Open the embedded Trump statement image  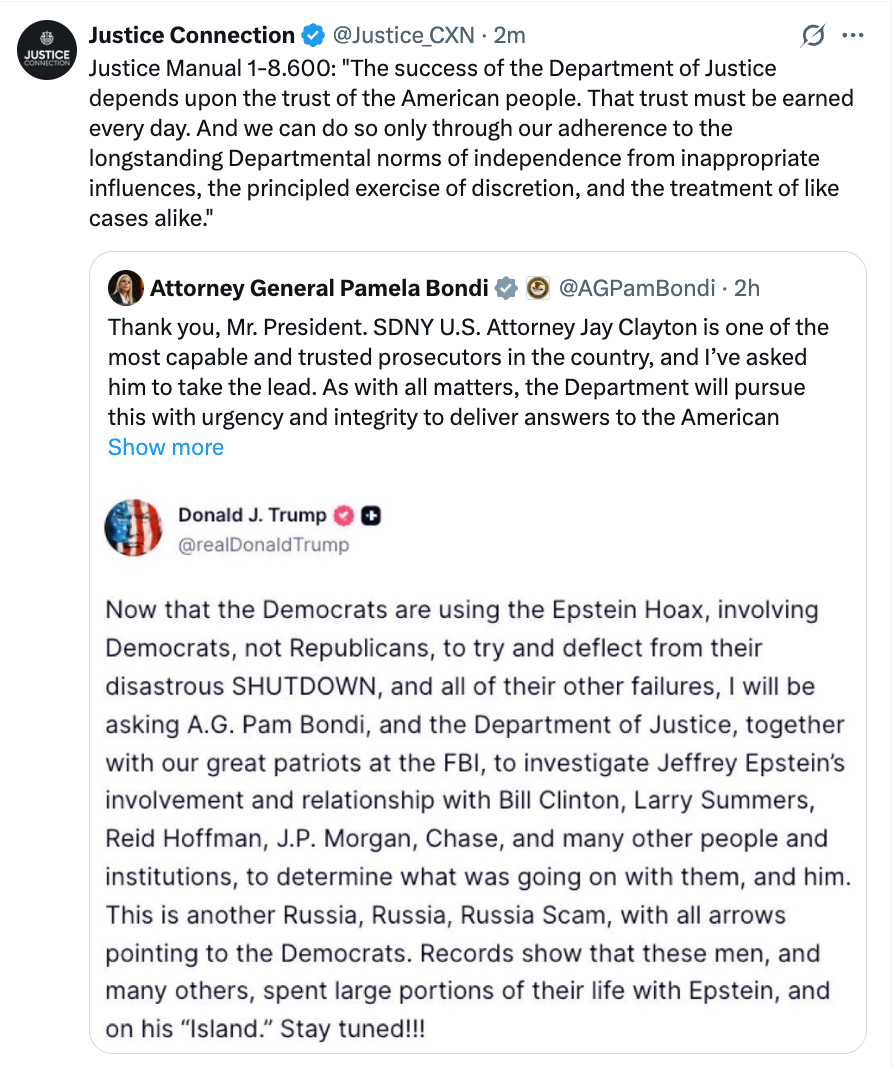(475, 800)
